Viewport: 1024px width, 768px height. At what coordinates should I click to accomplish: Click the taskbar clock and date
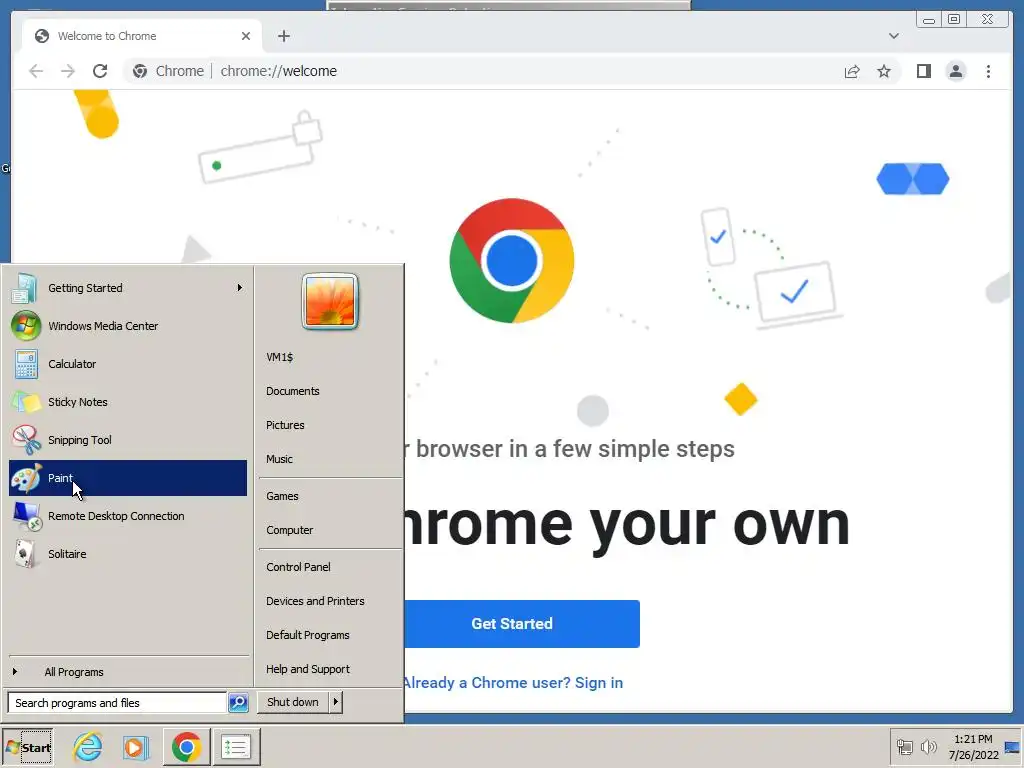click(x=973, y=747)
